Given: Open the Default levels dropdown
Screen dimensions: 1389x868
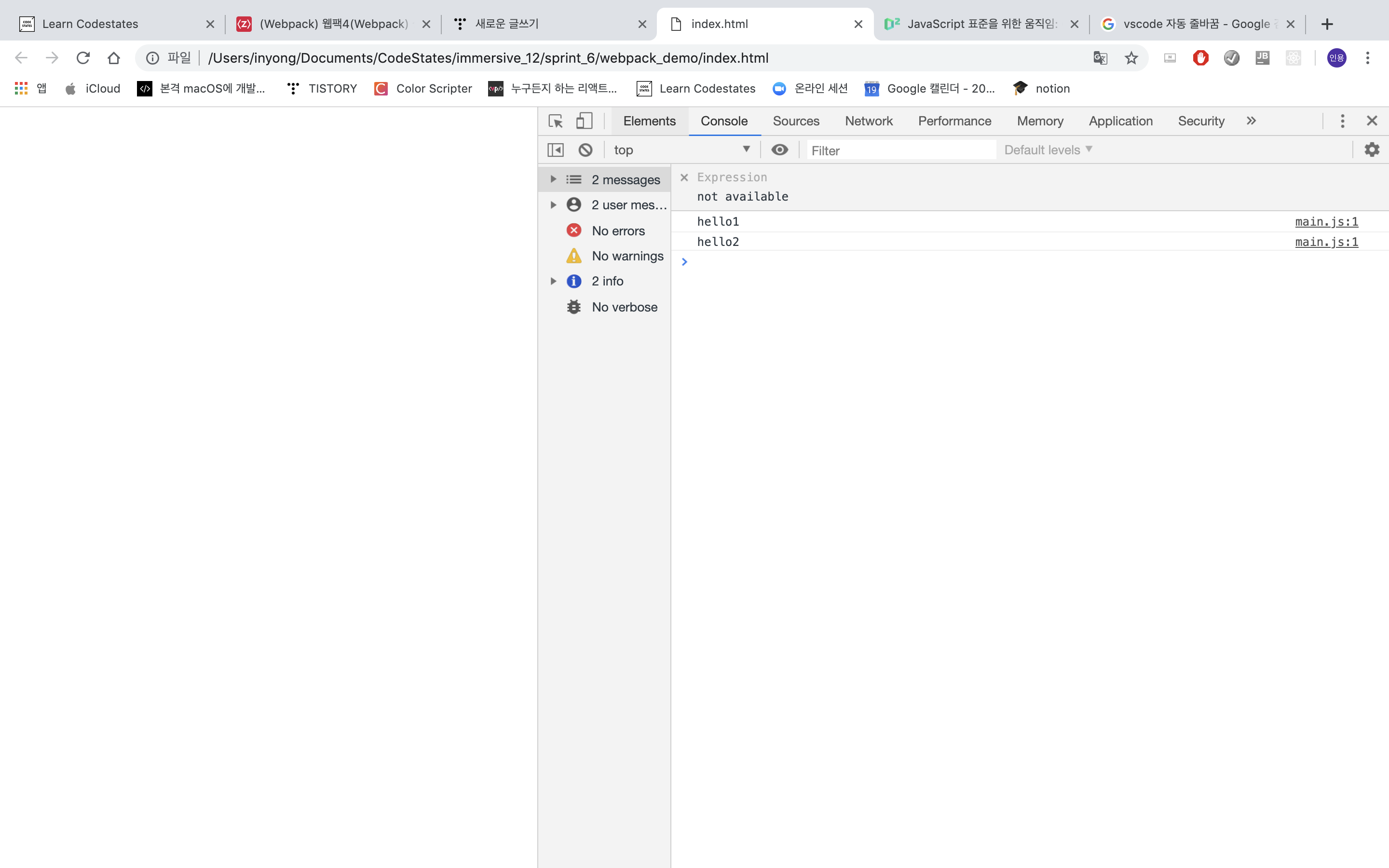Looking at the screenshot, I should 1048,150.
